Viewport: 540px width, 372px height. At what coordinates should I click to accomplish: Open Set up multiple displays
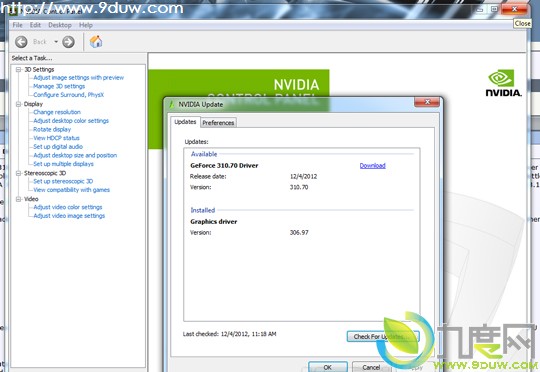tap(63, 164)
